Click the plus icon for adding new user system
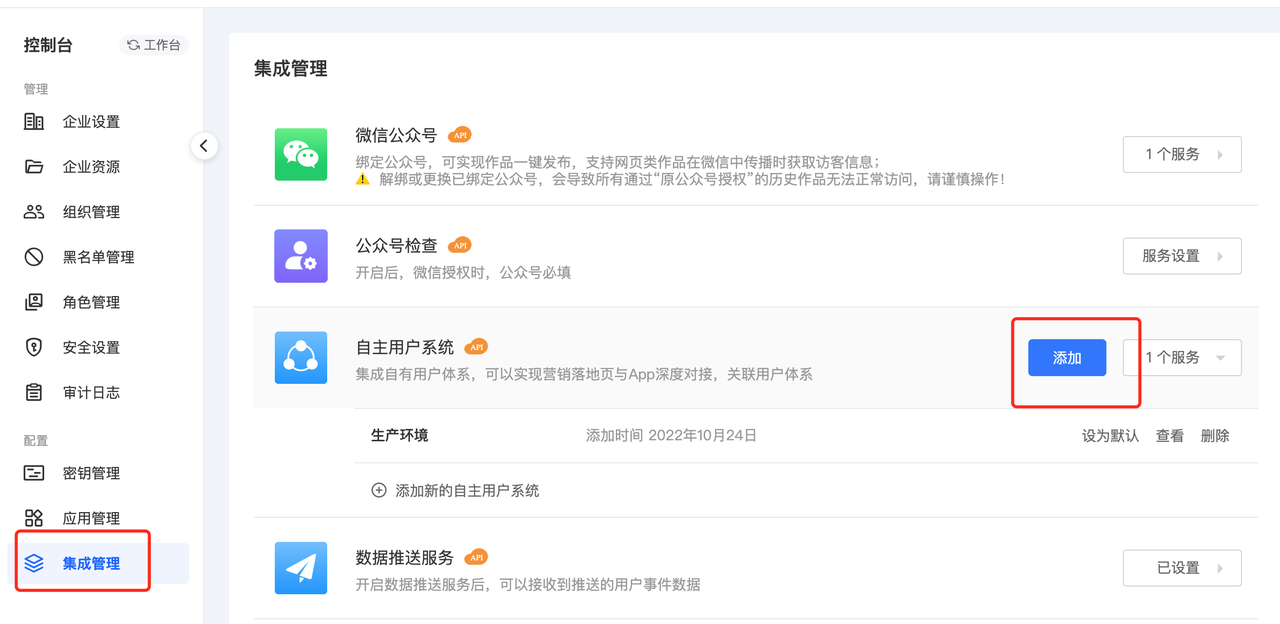 point(379,490)
